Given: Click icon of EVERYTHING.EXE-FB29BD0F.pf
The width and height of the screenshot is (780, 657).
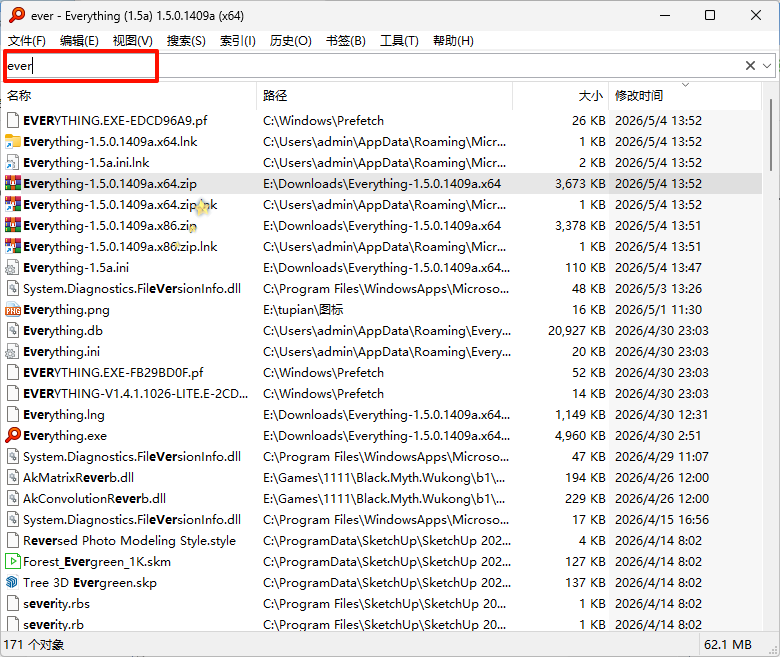Looking at the screenshot, I should click(12, 373).
